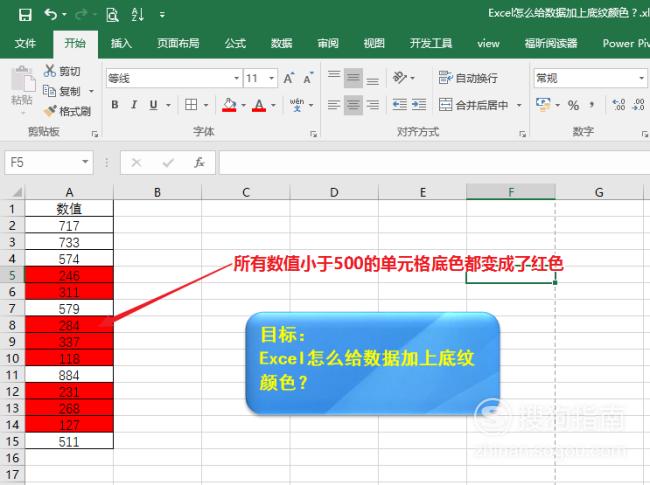Image resolution: width=650 pixels, height=485 pixels.
Task: Click the Undo arrow icon
Action: coord(51,15)
